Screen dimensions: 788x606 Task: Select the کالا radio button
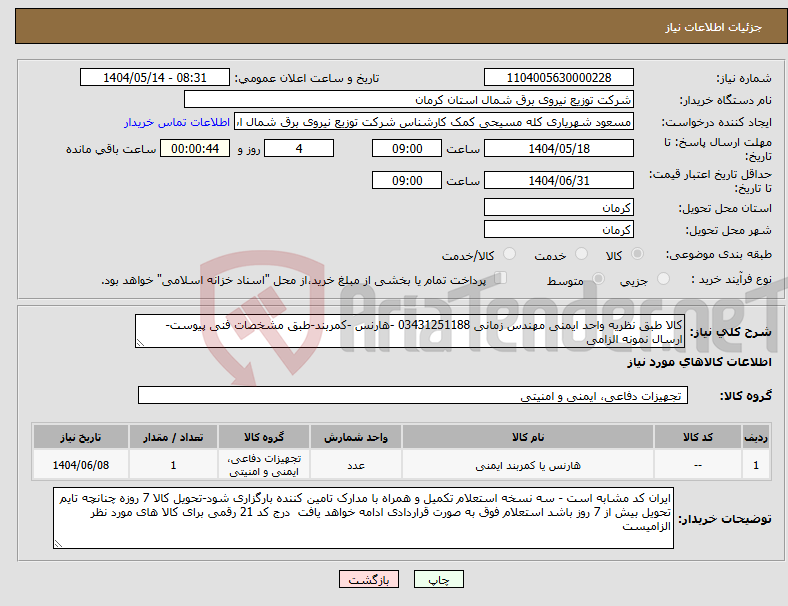[637, 254]
